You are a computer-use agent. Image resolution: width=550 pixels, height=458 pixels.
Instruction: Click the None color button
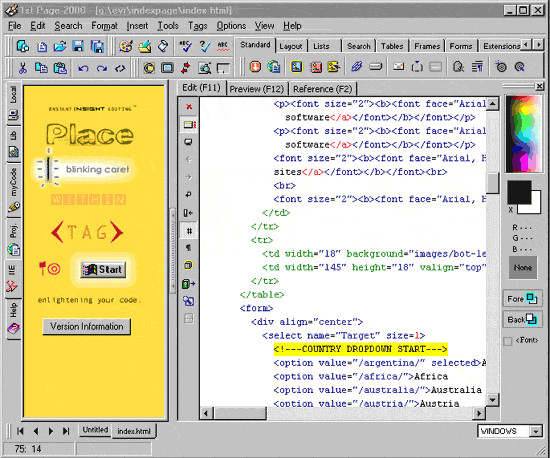tap(523, 268)
